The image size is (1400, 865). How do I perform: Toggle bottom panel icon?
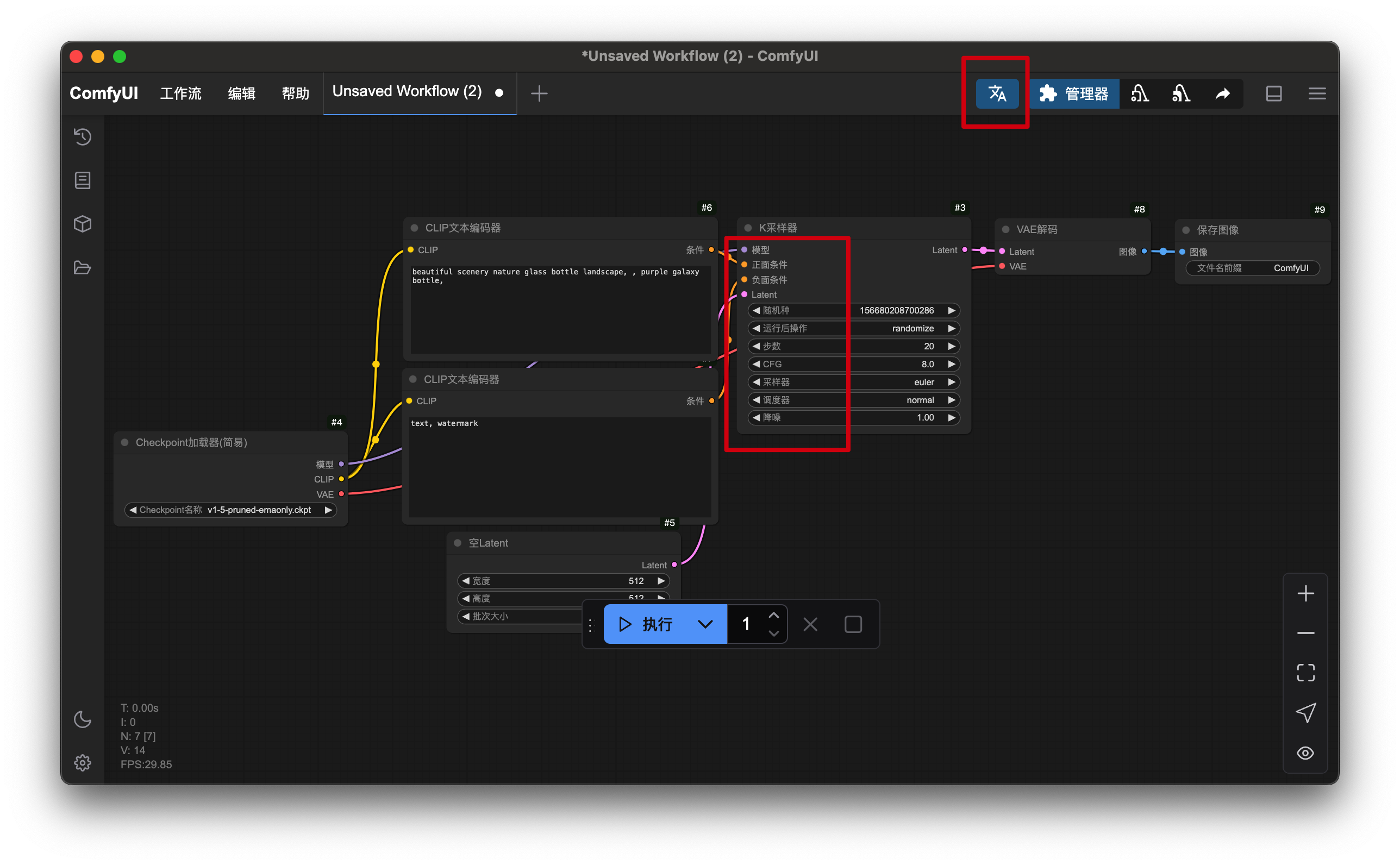(1273, 93)
